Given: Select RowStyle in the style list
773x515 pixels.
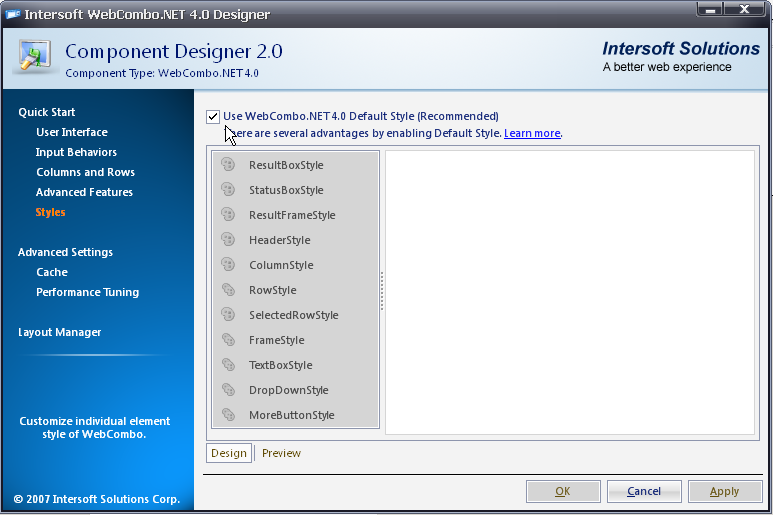Looking at the screenshot, I should [295, 290].
